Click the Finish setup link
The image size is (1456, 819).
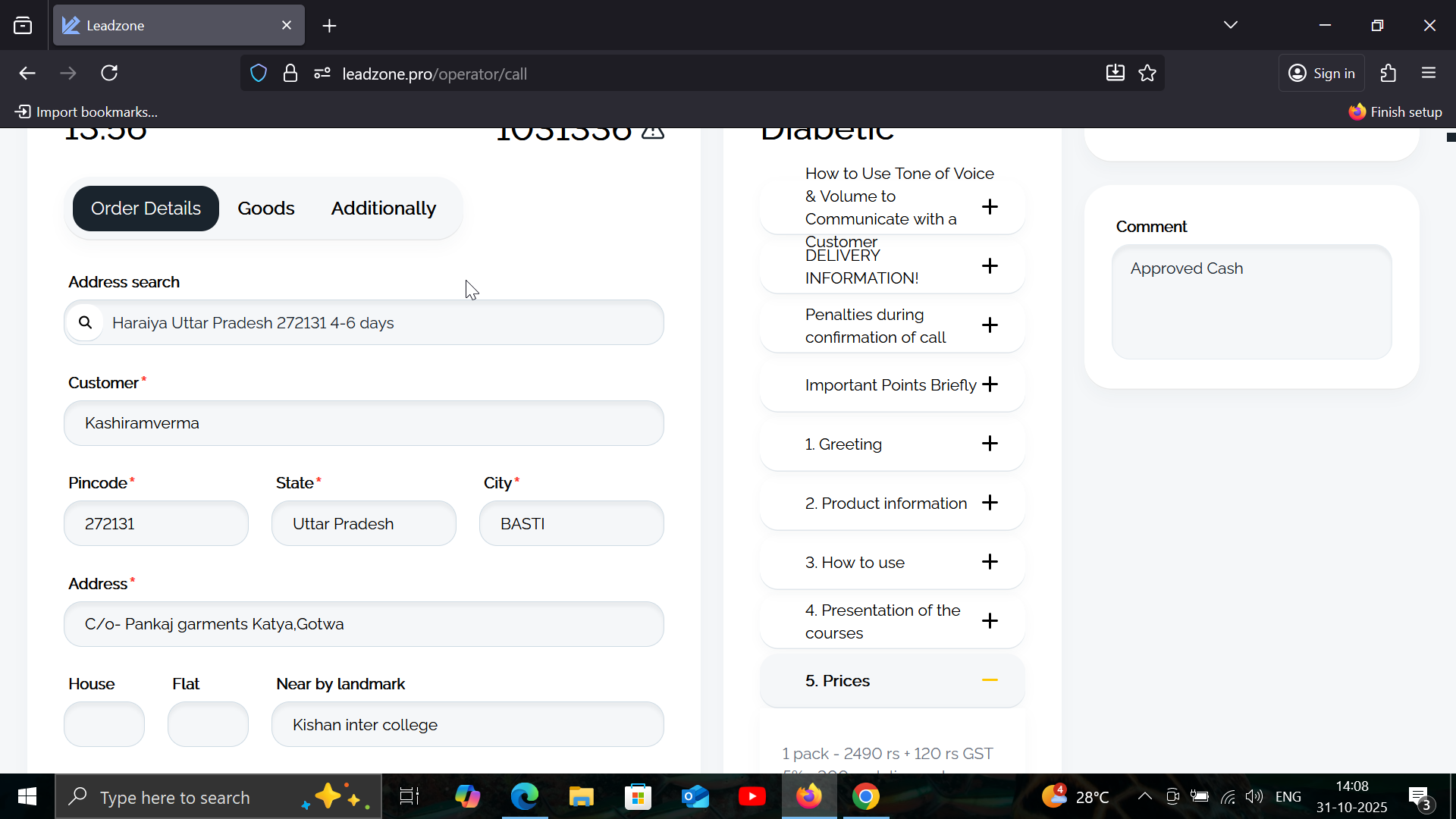[x=1395, y=112]
